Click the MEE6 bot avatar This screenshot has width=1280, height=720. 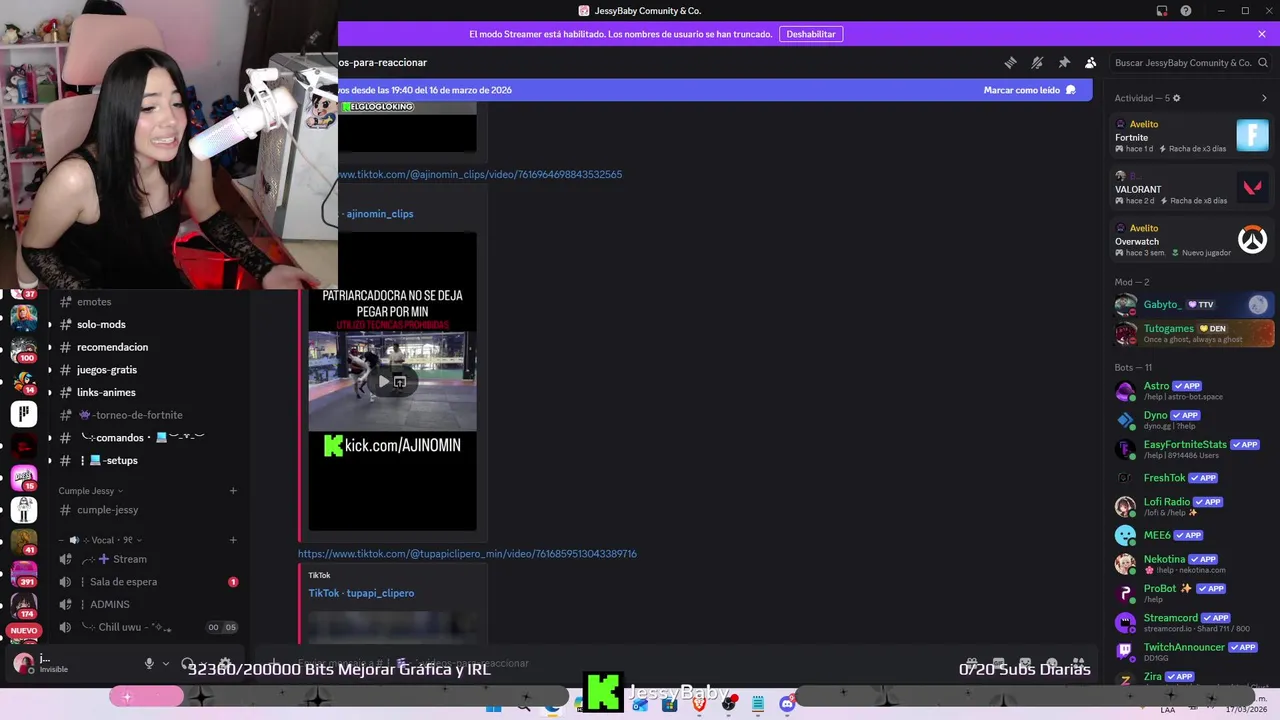tap(1125, 535)
